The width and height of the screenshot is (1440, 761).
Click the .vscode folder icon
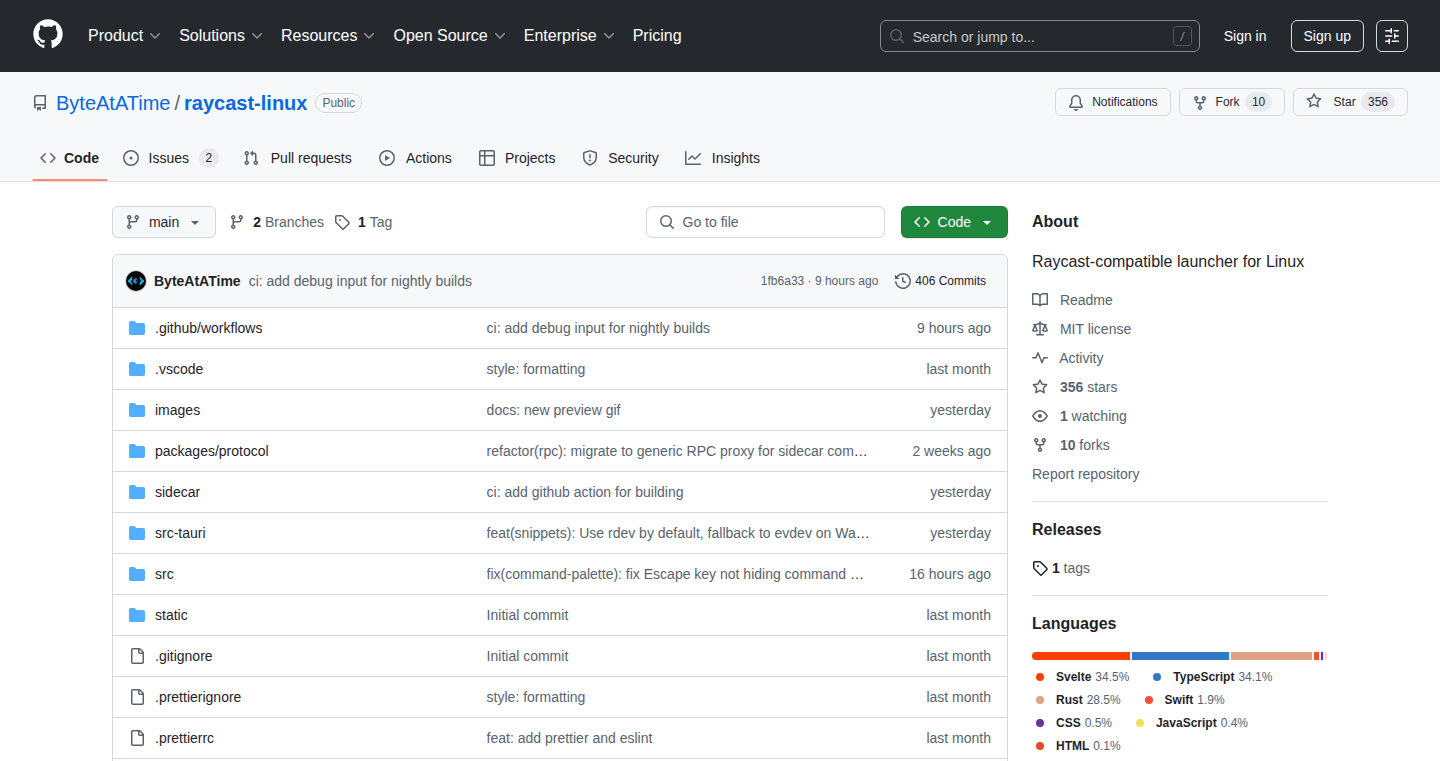[x=137, y=369]
